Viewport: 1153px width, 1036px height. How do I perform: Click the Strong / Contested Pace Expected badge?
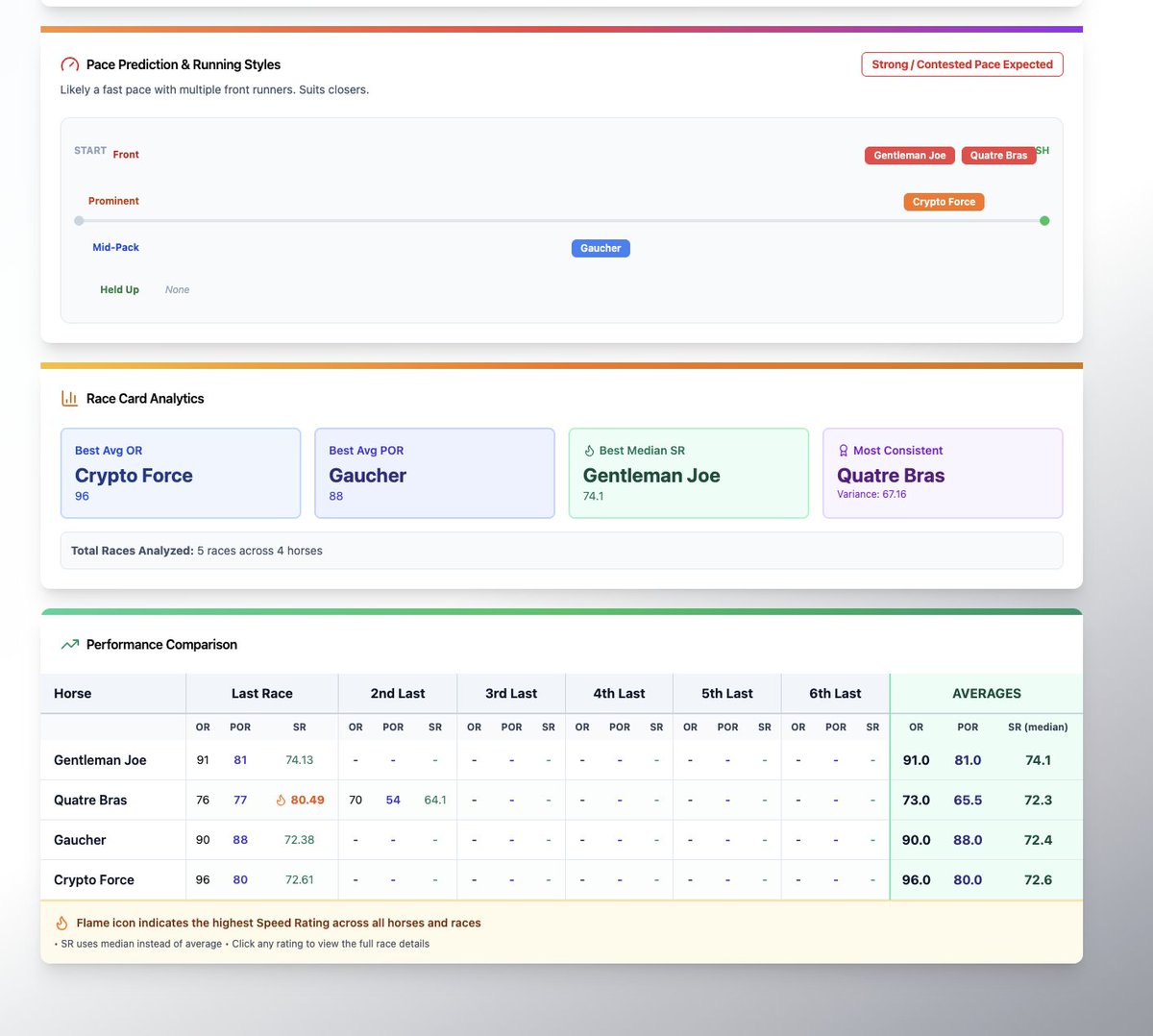962,64
